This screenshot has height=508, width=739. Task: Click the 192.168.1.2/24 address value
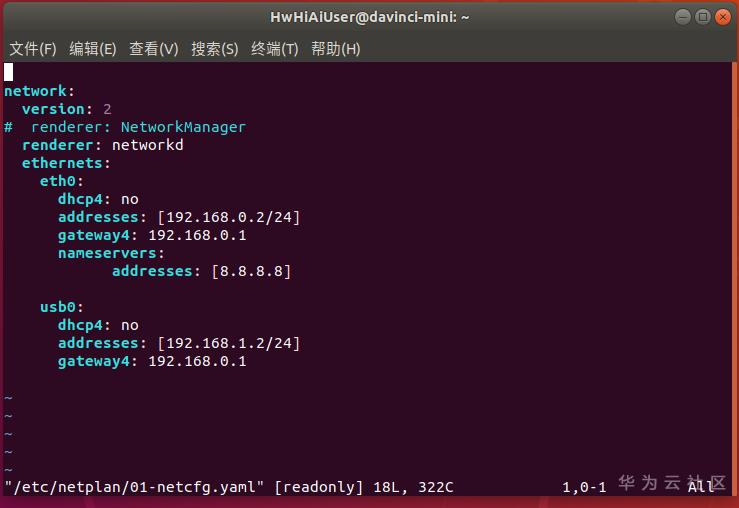(x=229, y=343)
